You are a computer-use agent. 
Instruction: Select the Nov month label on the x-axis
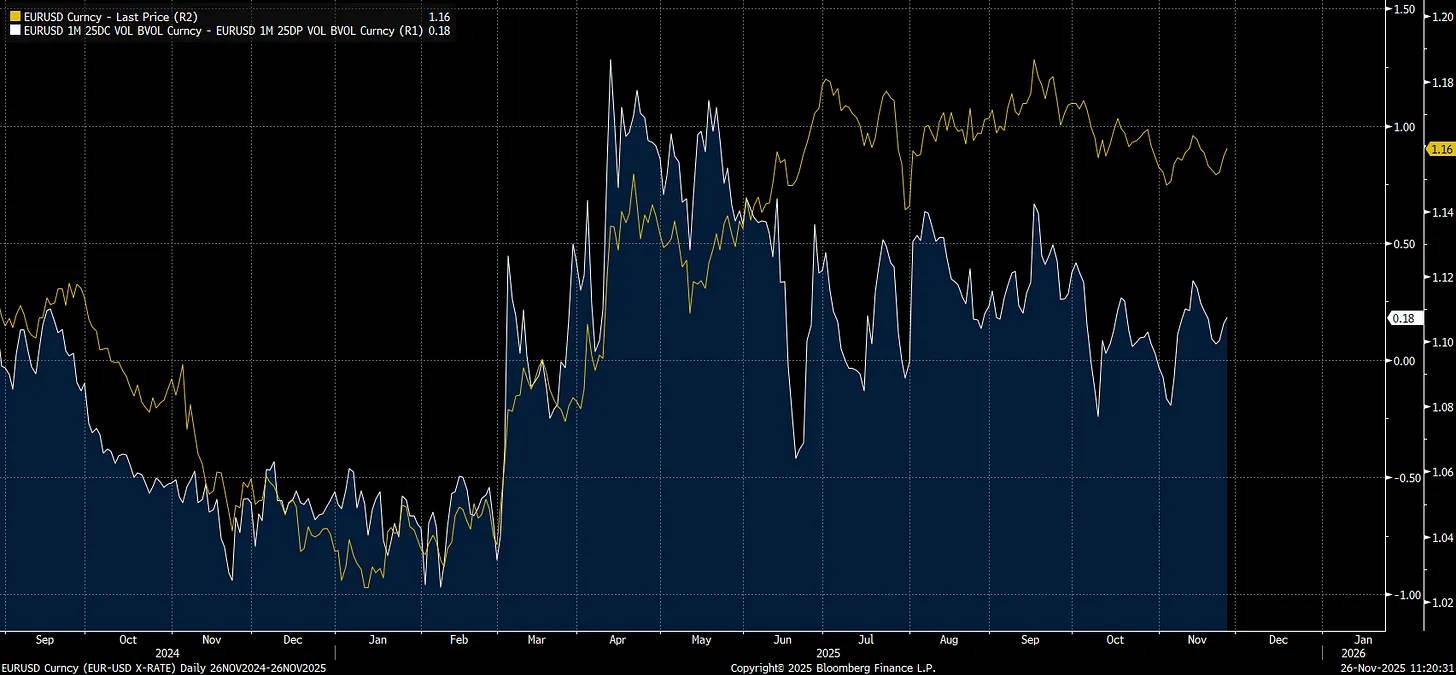tap(1196, 640)
